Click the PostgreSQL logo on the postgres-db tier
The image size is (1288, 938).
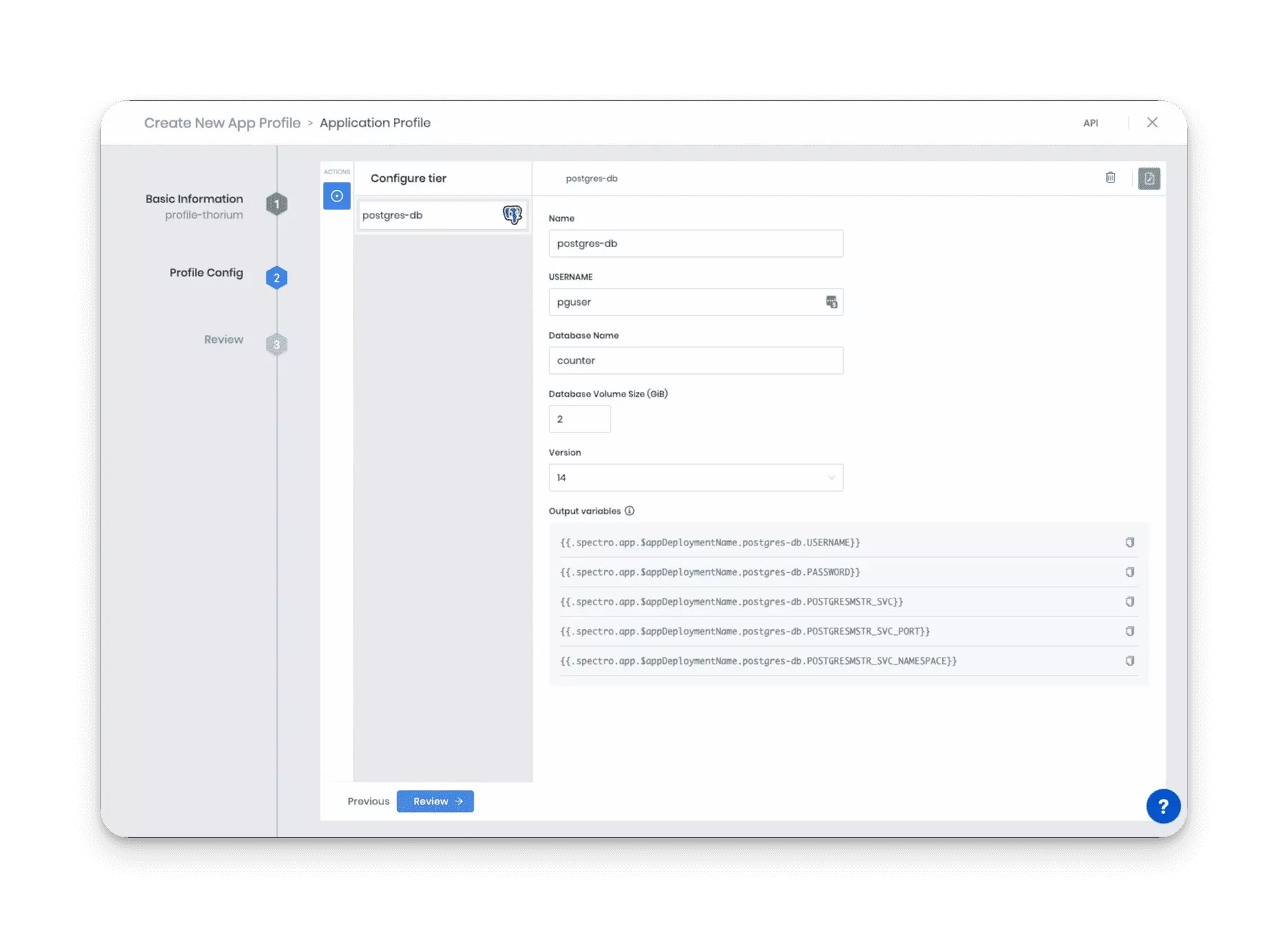511,215
